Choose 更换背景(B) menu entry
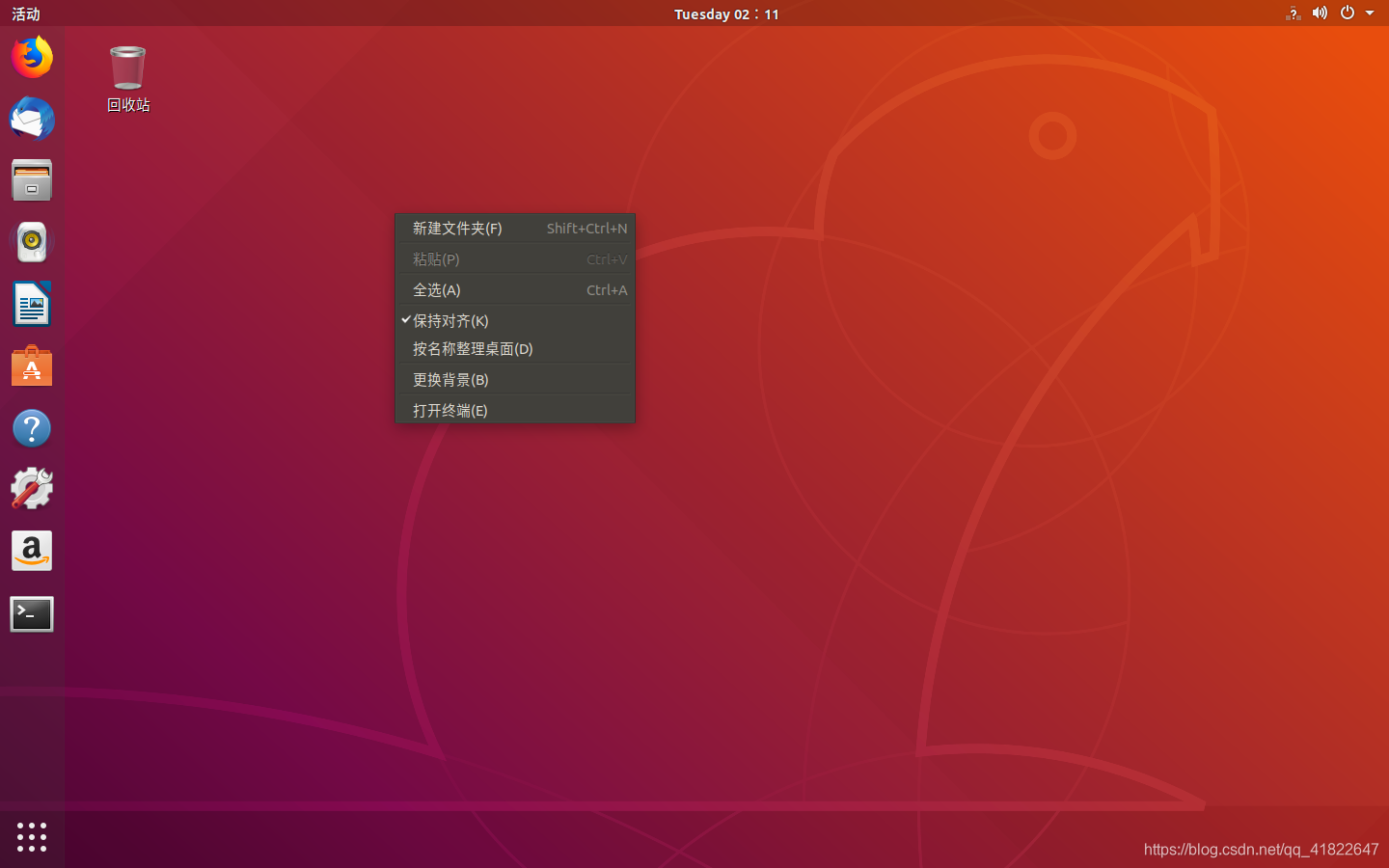 pos(515,380)
